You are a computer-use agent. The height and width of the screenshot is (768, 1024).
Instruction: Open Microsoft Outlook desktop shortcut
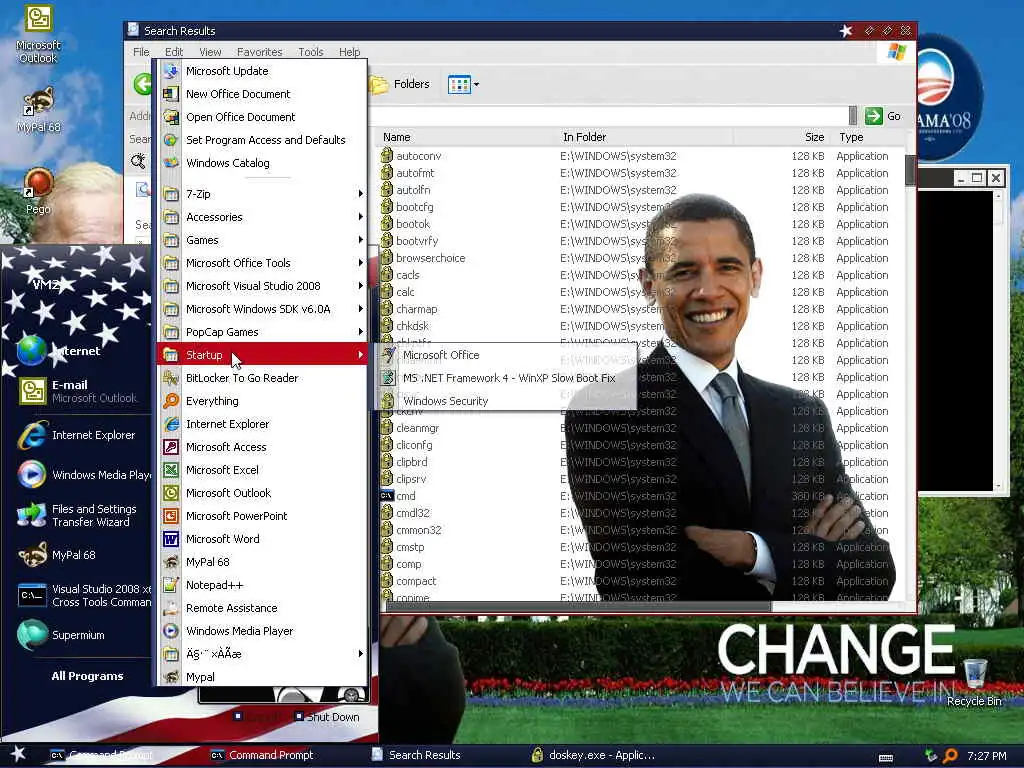coord(38,34)
